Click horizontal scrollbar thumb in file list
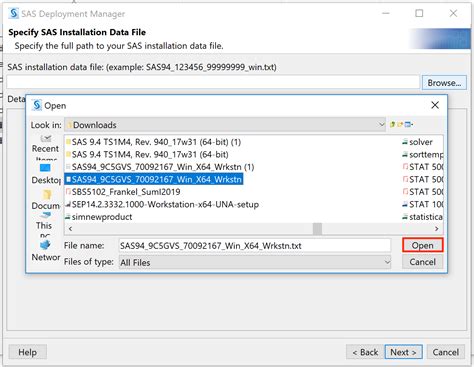The image size is (474, 367). click(317, 229)
